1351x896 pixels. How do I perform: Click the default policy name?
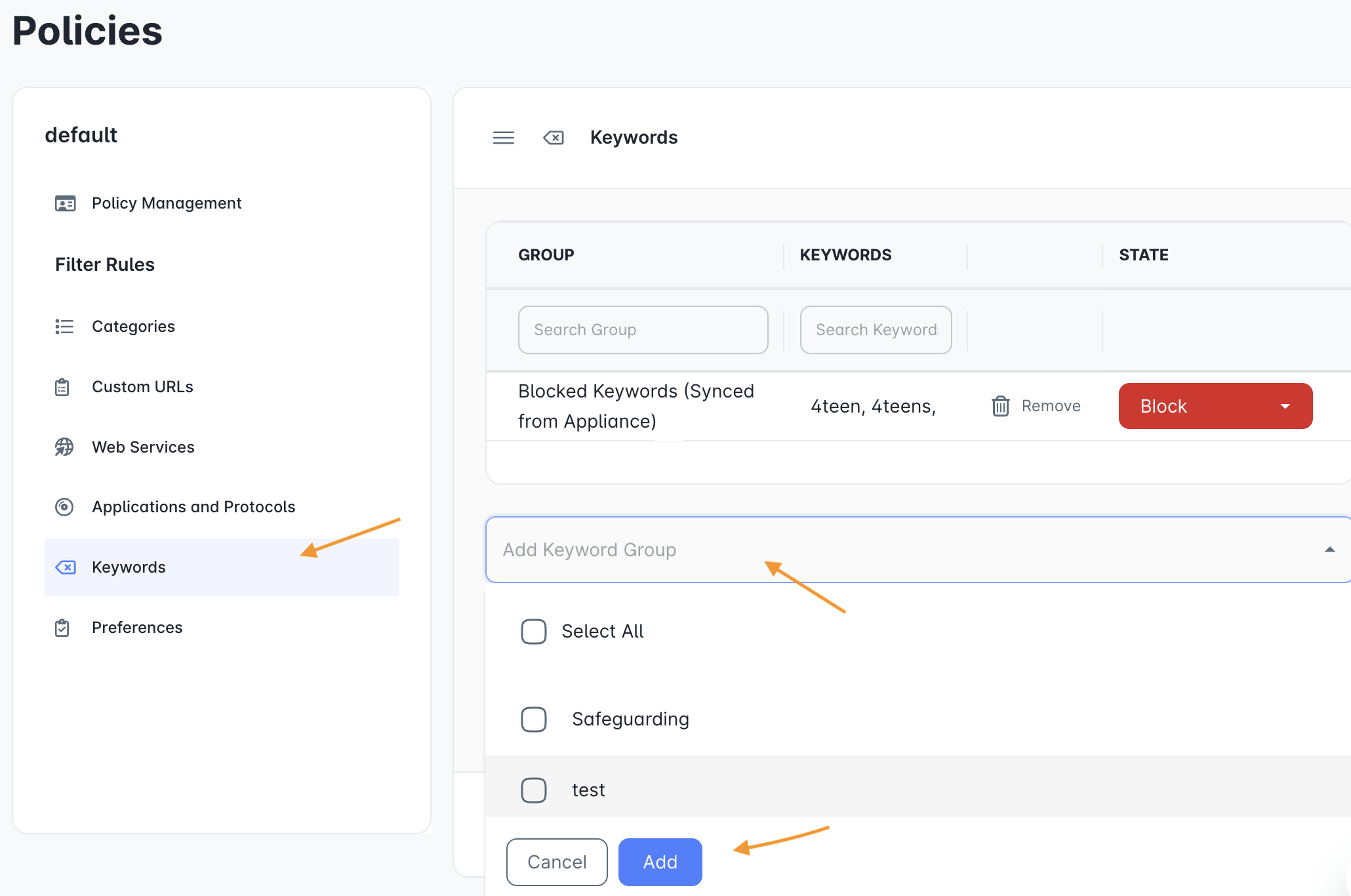coord(81,135)
